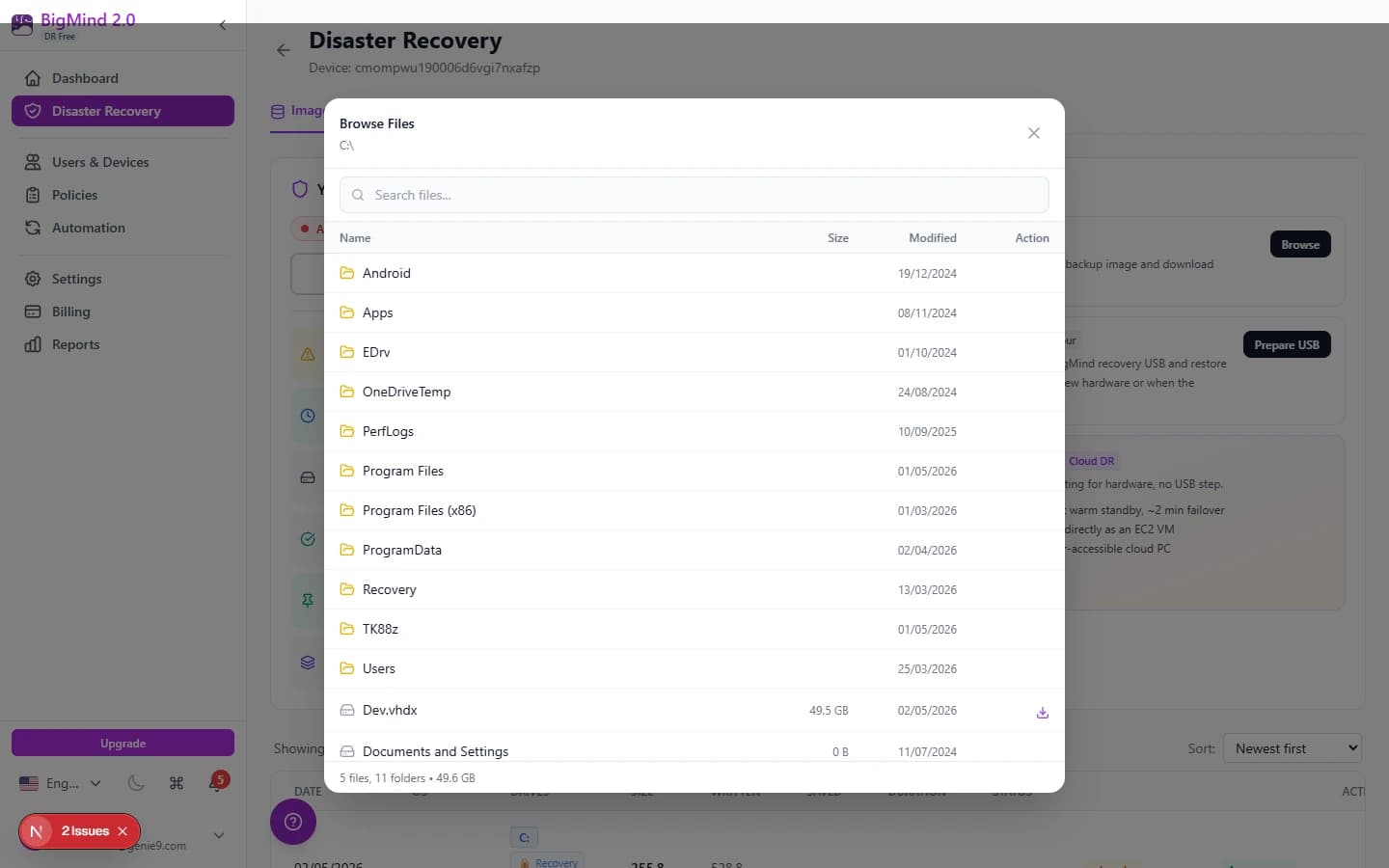Screen dimensions: 1389x868
Task: Click the BigMind 2.0 logo
Action: [x=73, y=25]
